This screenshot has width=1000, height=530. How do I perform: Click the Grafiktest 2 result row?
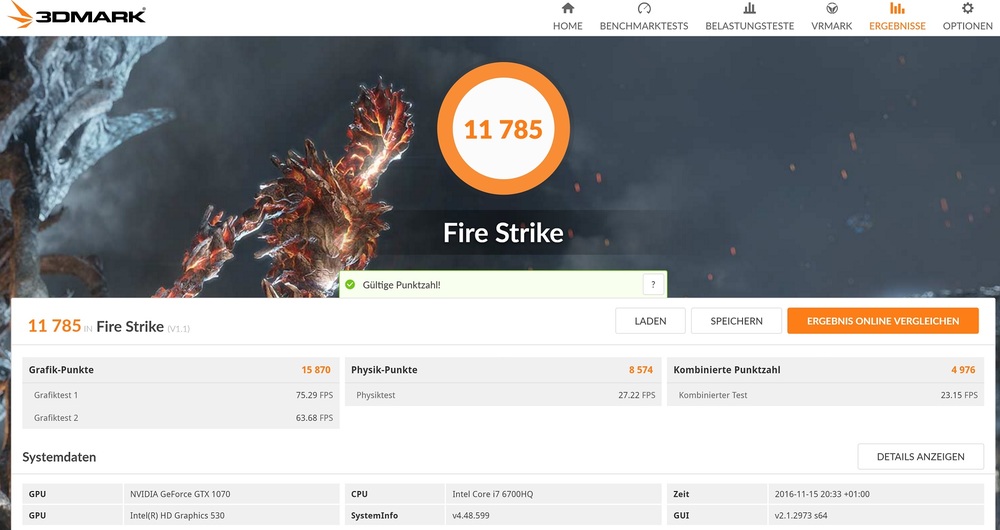(x=181, y=418)
